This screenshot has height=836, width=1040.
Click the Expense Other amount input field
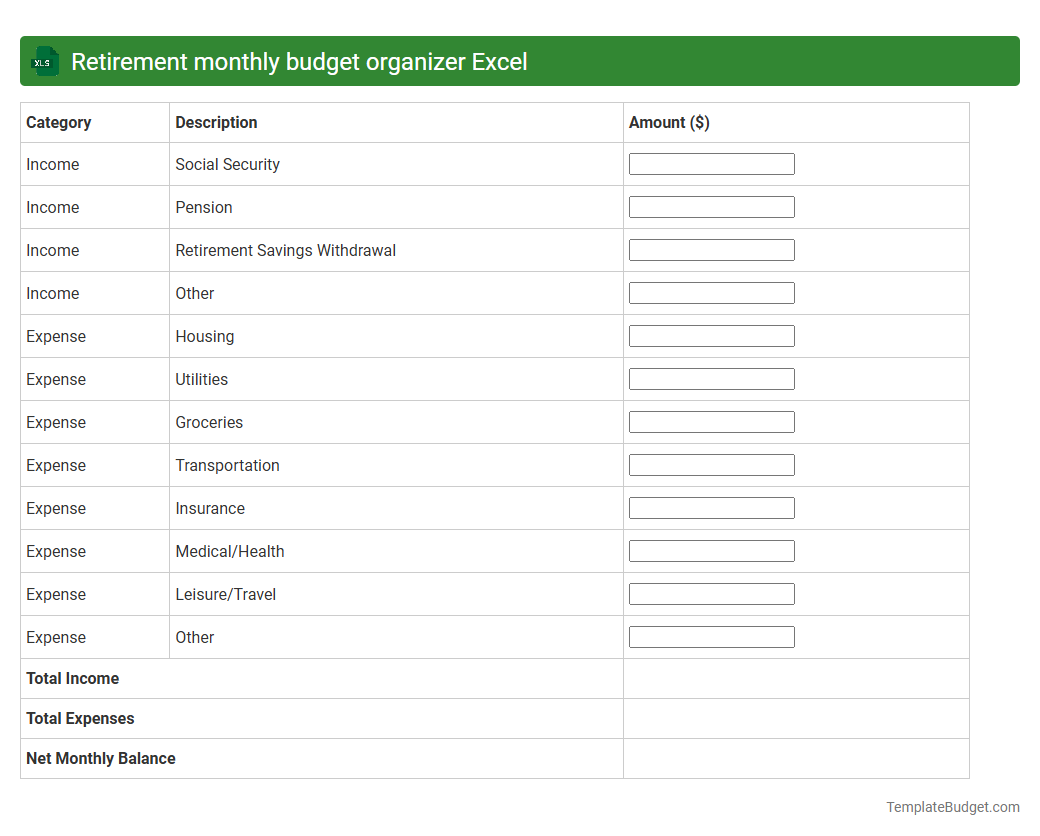tap(711, 636)
